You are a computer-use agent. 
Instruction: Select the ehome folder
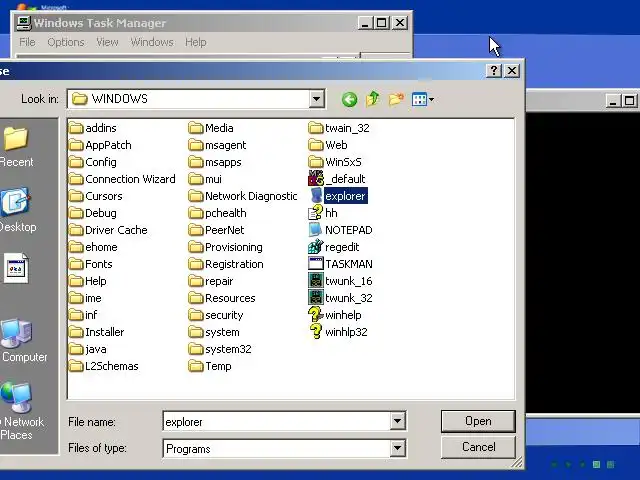point(93,247)
